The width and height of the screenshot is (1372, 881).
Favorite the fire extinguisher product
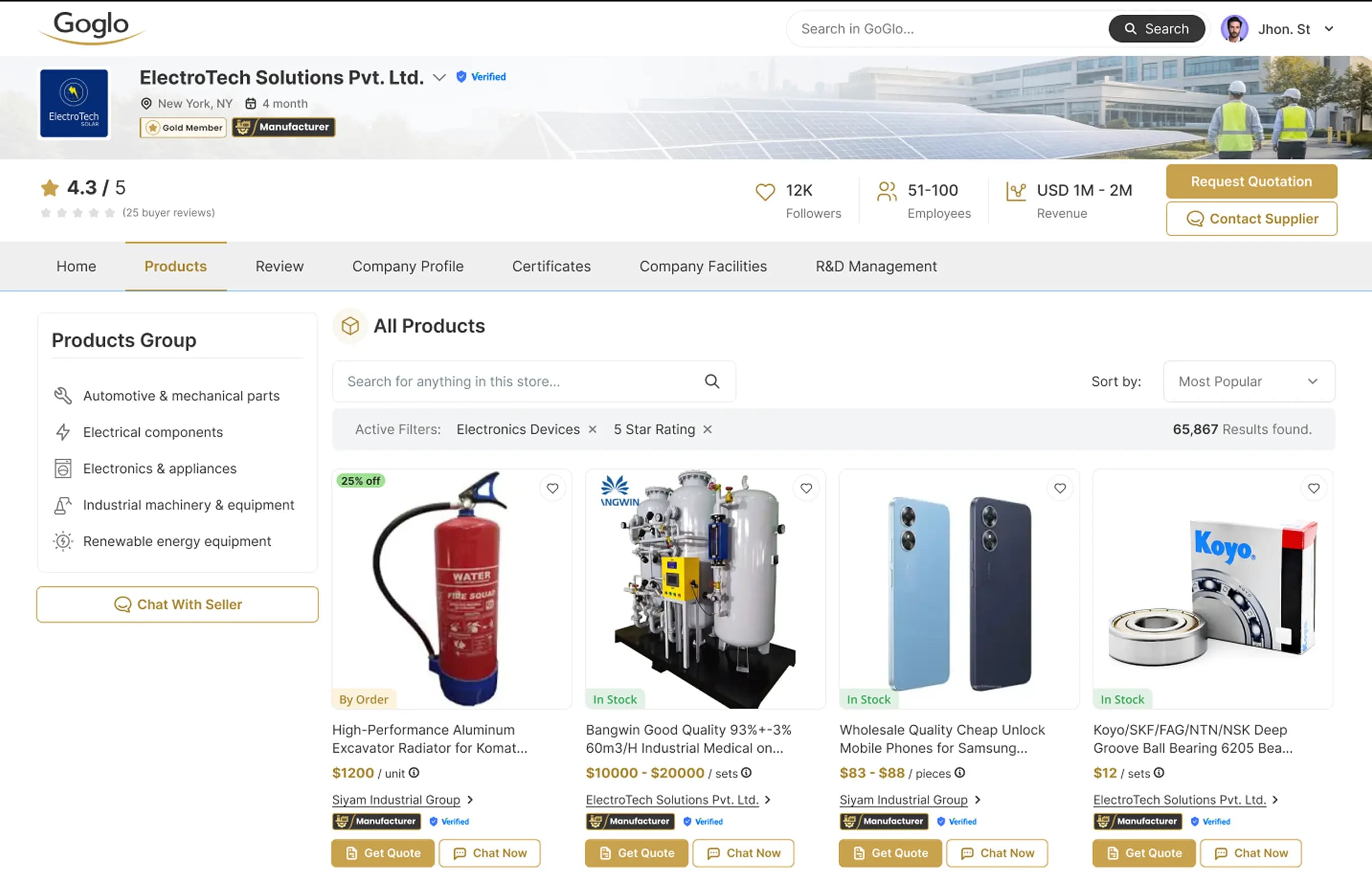click(x=552, y=488)
